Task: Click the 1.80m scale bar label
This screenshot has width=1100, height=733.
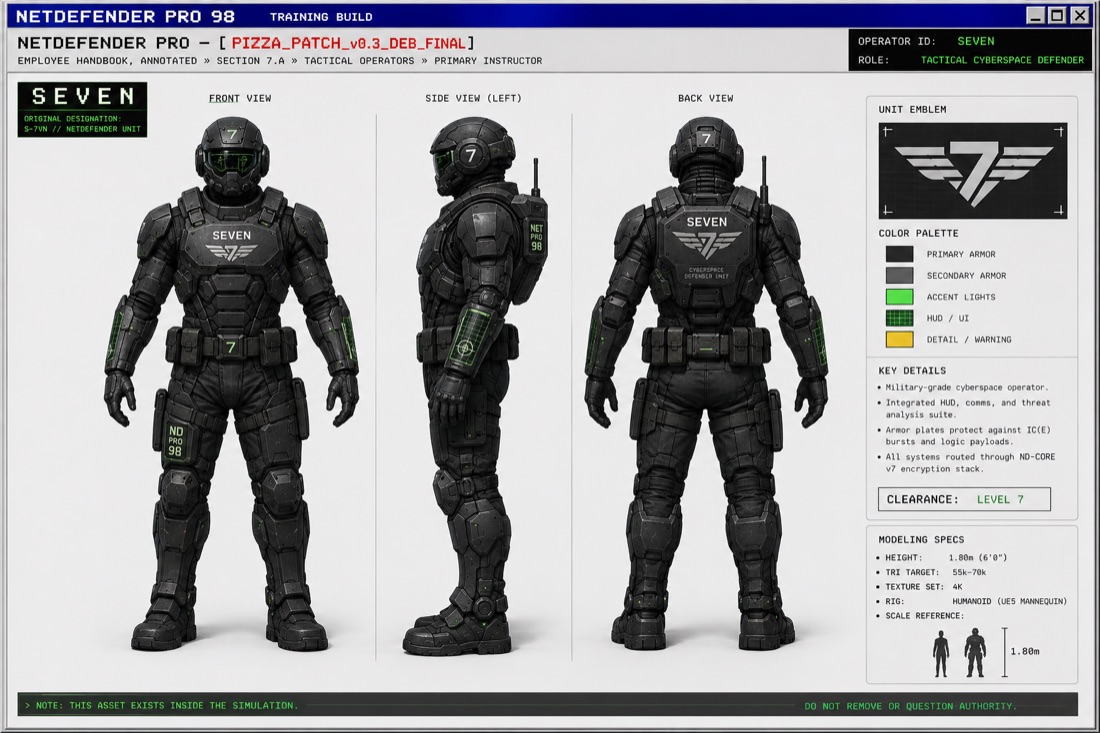Action: point(1025,652)
